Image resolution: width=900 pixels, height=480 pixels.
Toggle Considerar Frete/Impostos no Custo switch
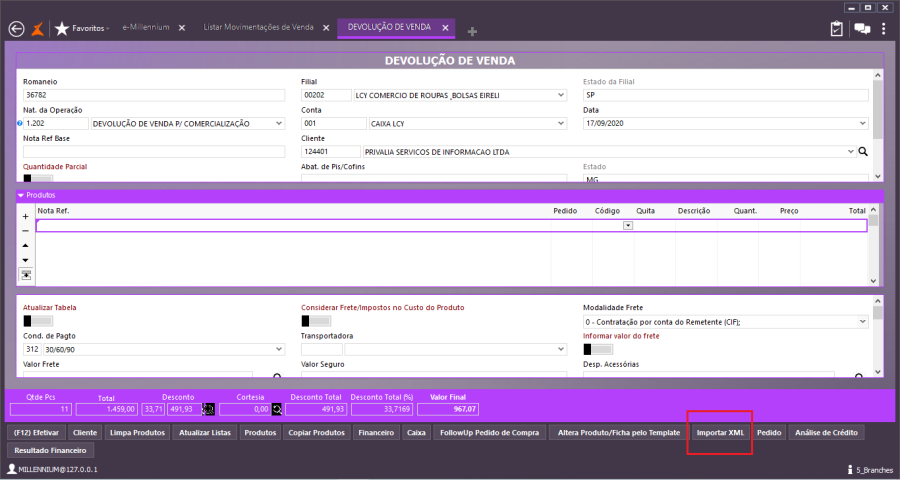(316, 321)
